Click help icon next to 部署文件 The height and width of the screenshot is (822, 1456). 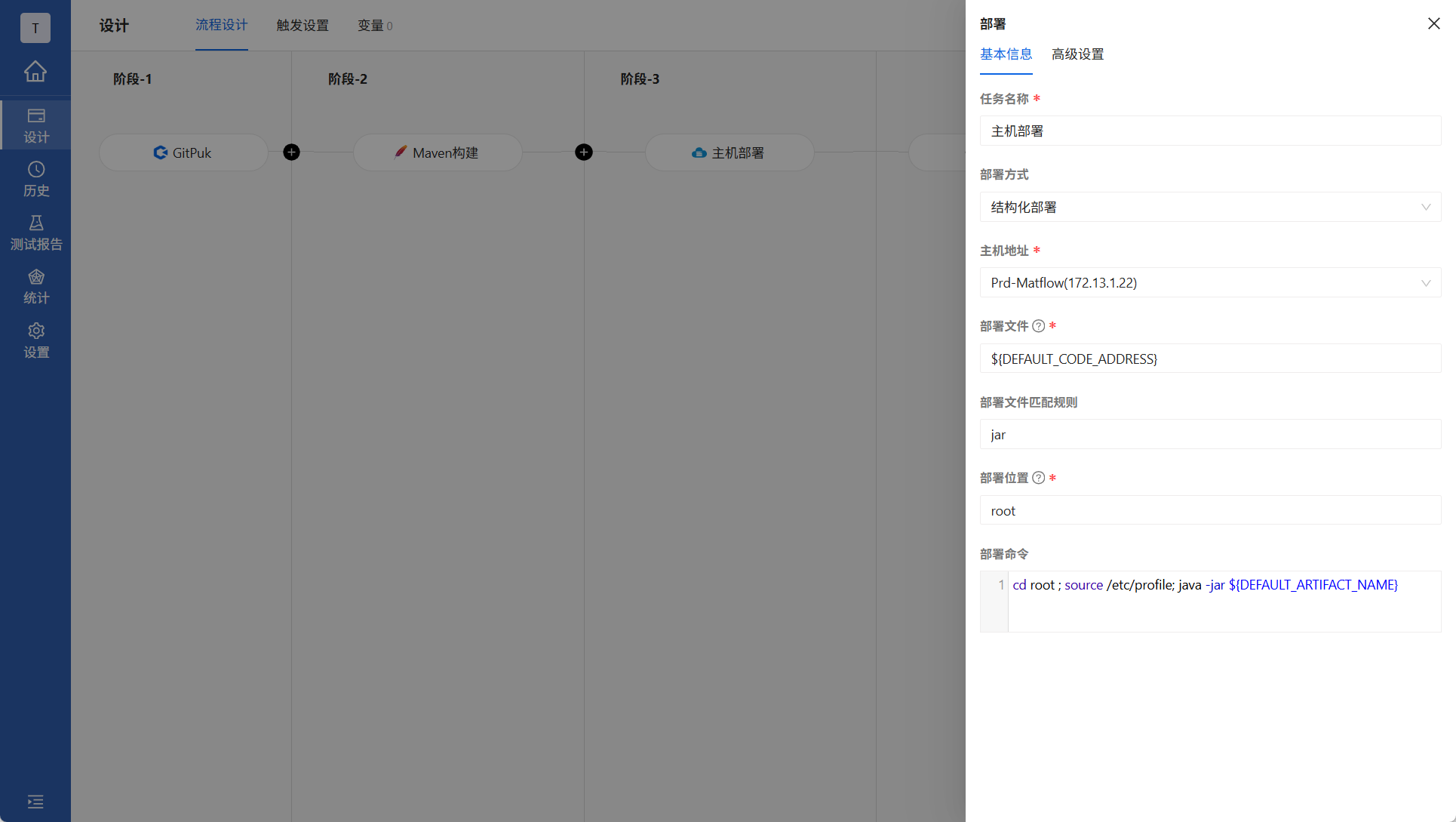1038,326
